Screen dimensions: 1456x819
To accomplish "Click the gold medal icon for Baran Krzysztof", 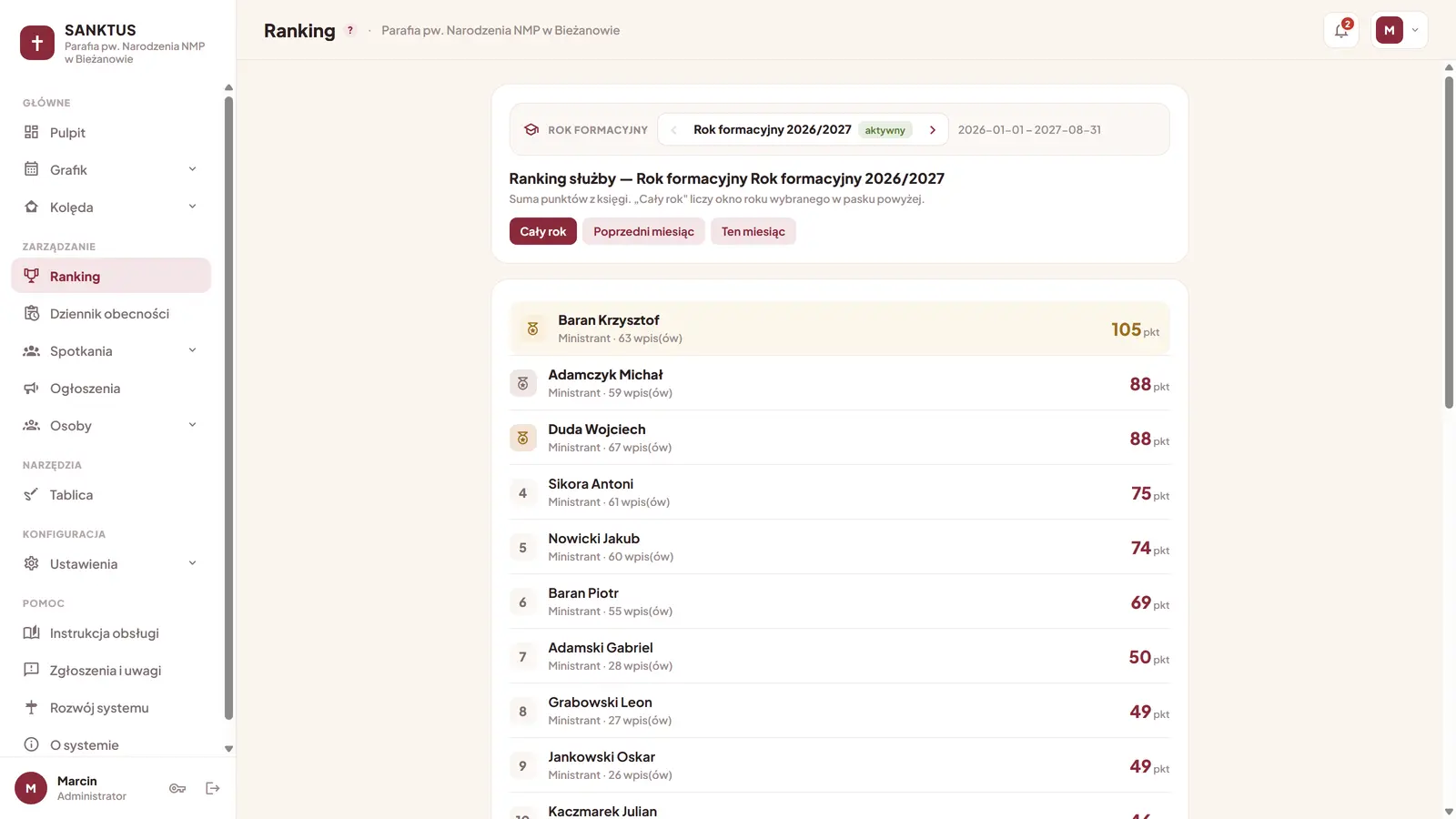I will coord(532,329).
